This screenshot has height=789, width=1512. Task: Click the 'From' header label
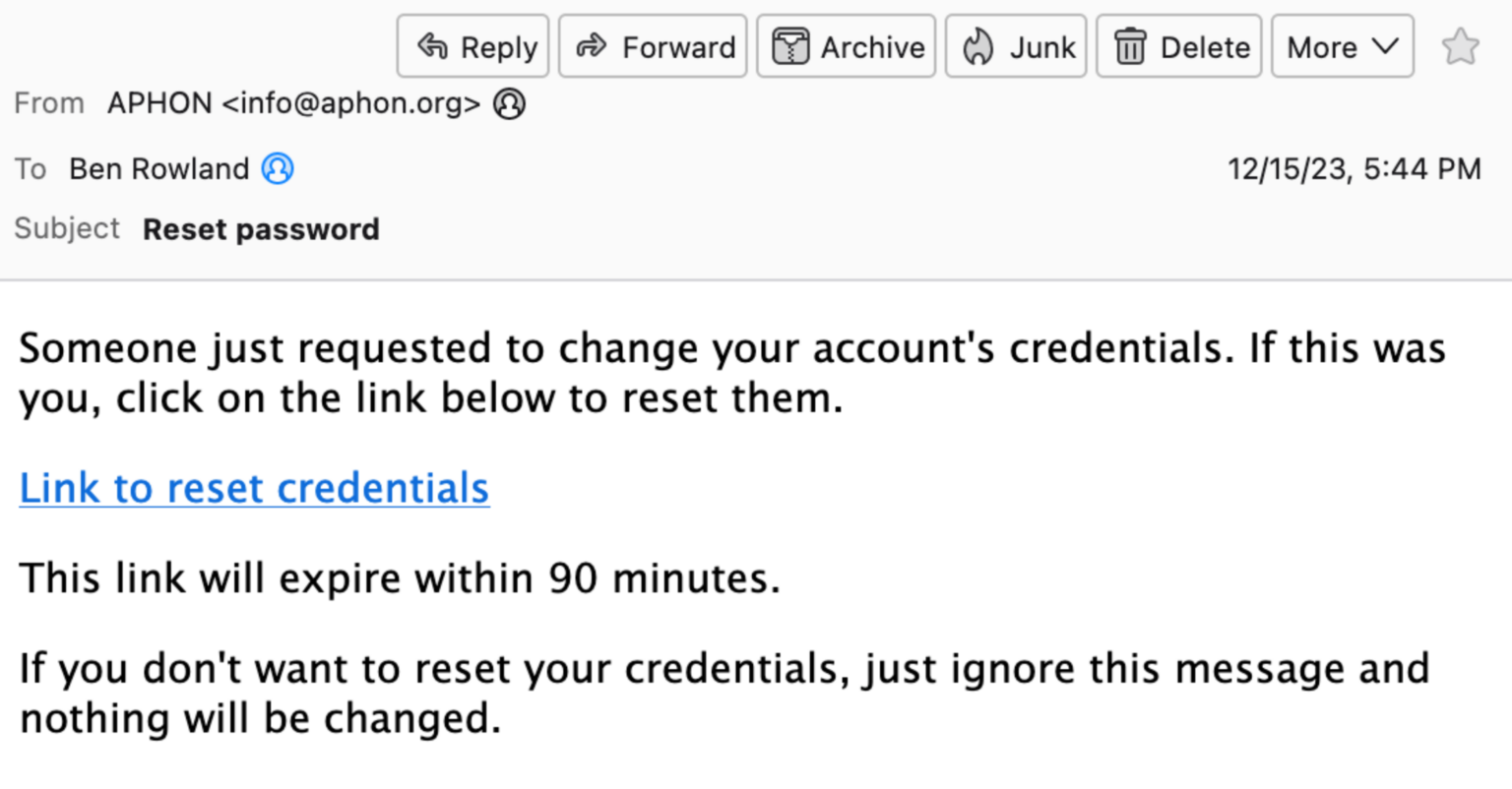point(49,103)
